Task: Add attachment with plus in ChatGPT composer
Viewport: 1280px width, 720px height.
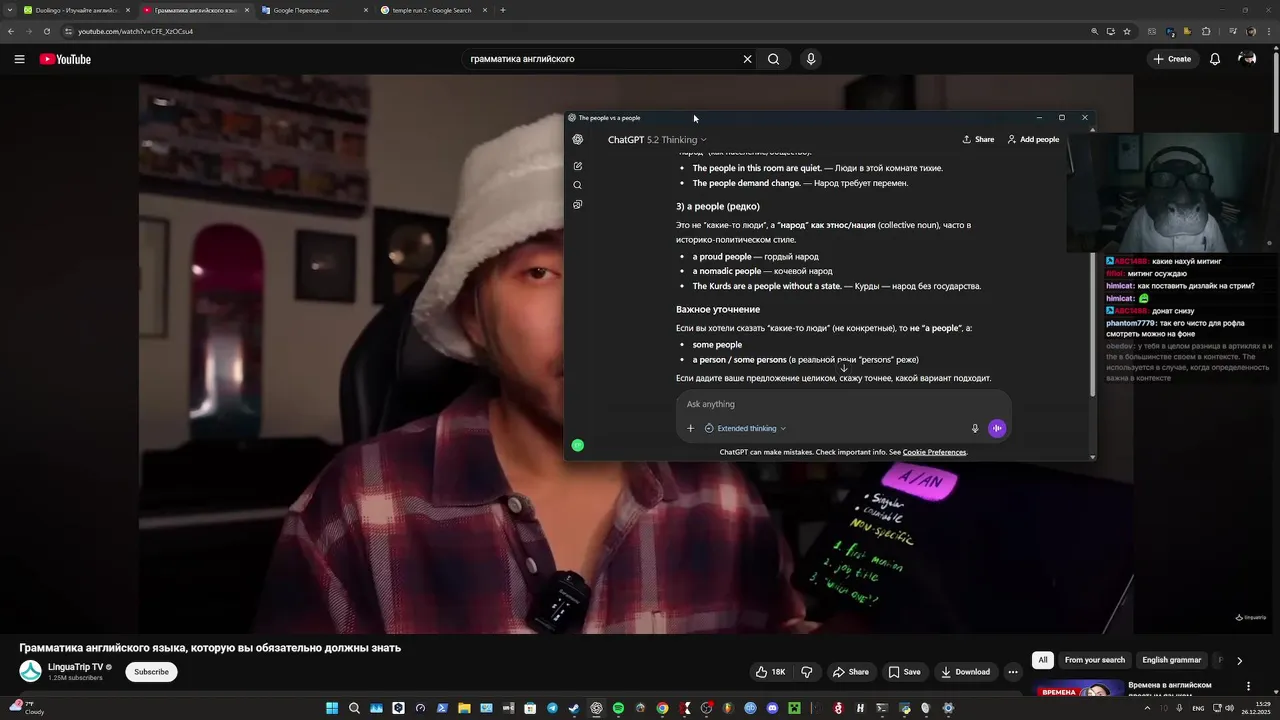Action: (690, 428)
